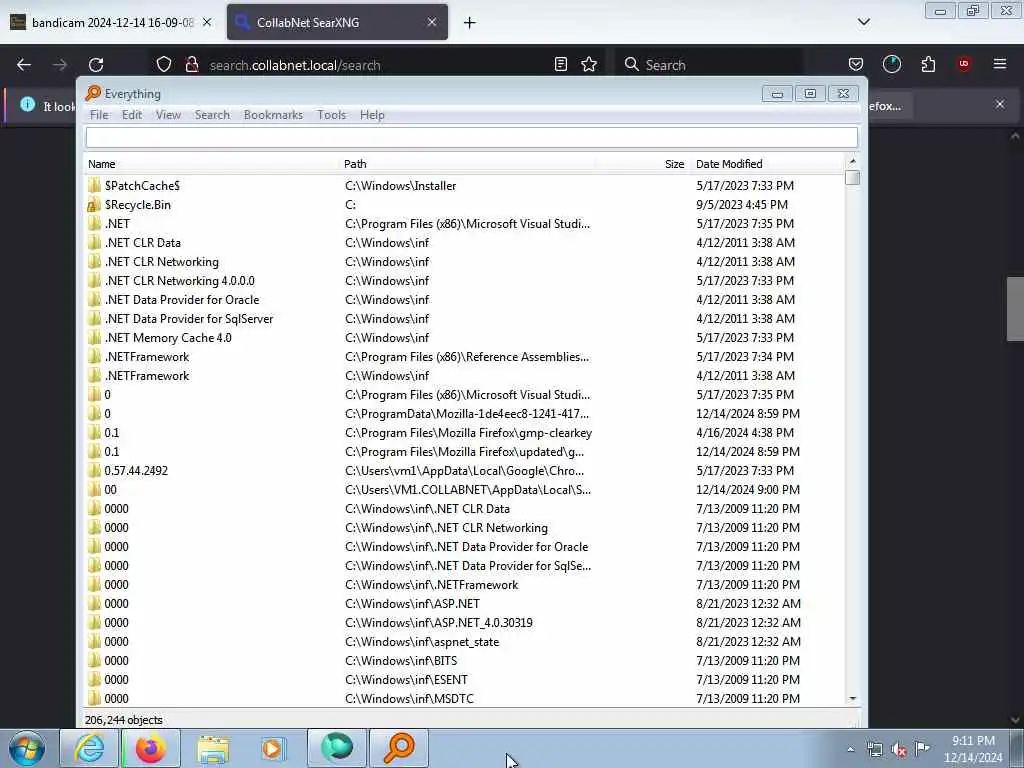Click path C:\Program Files\Mozilla Firefox\gmp-clearkey

click(468, 433)
